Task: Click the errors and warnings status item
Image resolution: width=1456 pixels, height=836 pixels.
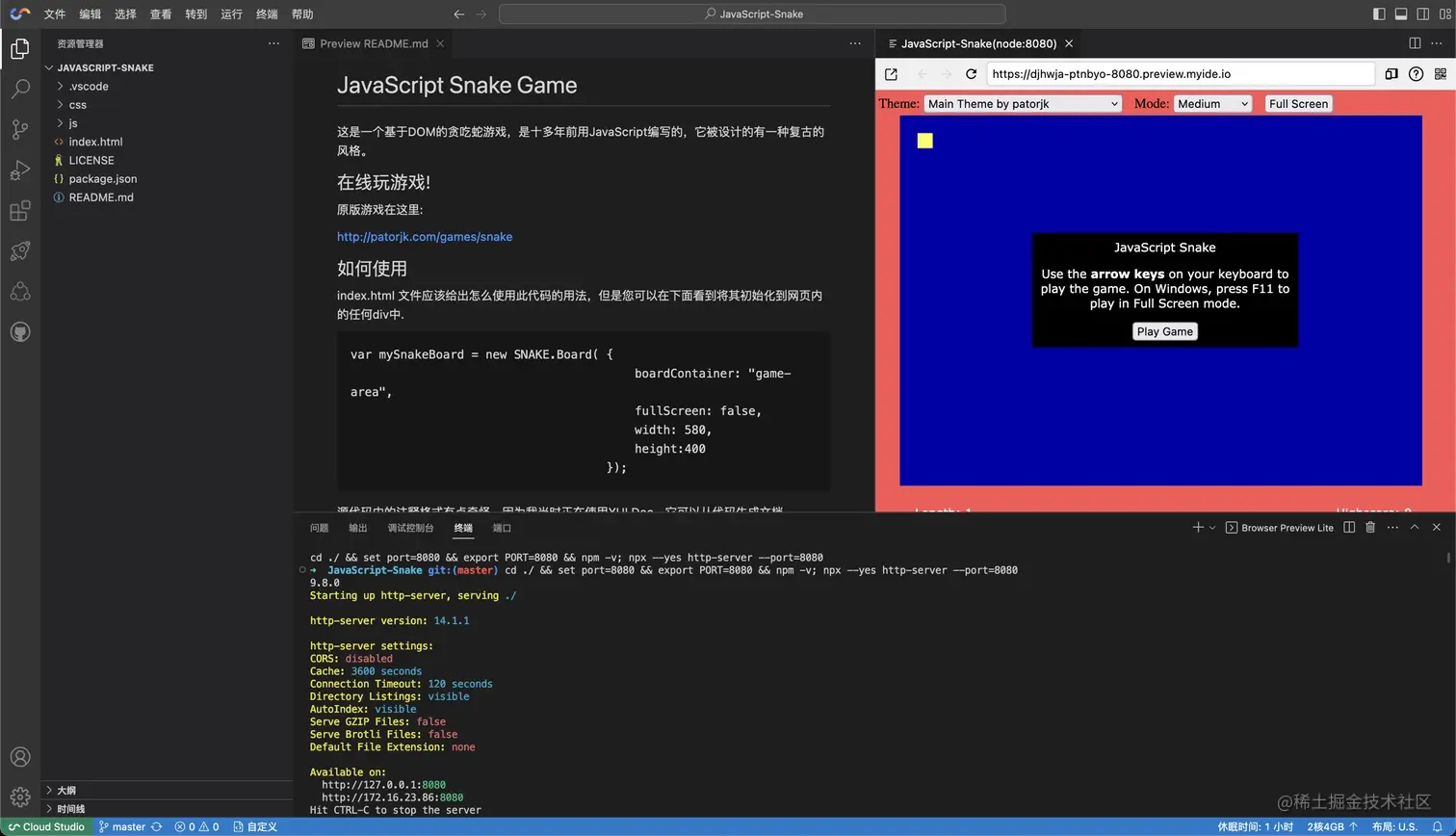Action: pyautogui.click(x=196, y=826)
